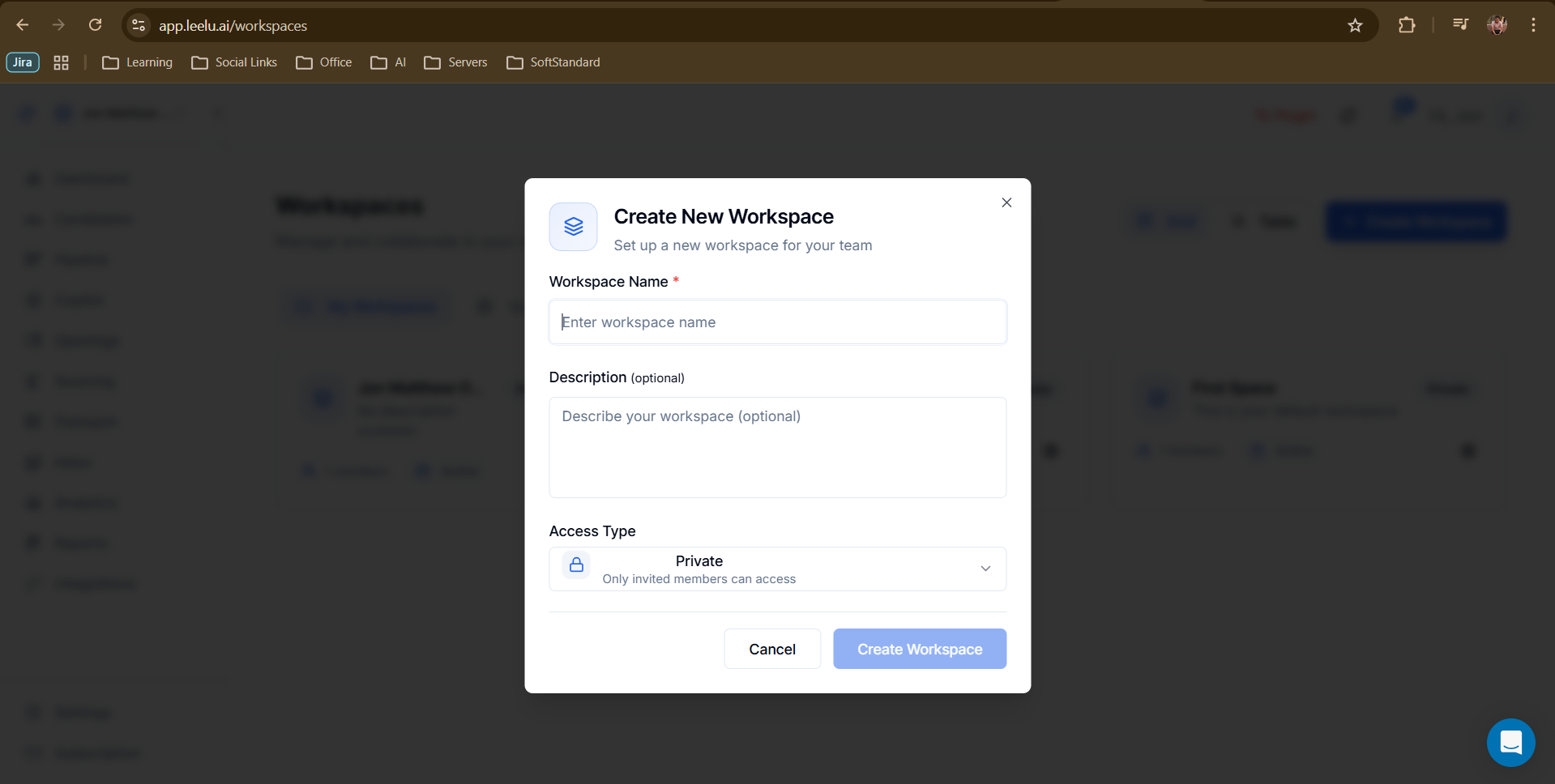This screenshot has width=1555, height=784.
Task: Open the Learning bookmarks folder
Action: click(138, 62)
